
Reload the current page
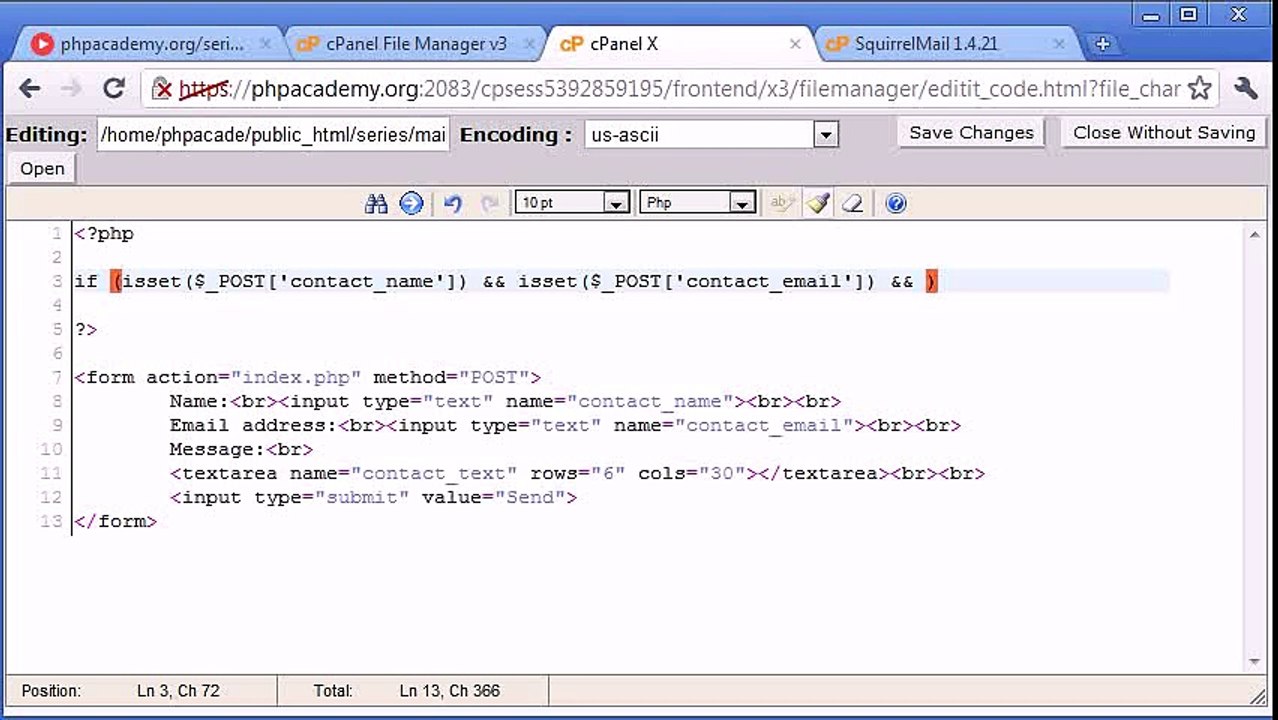tap(114, 88)
